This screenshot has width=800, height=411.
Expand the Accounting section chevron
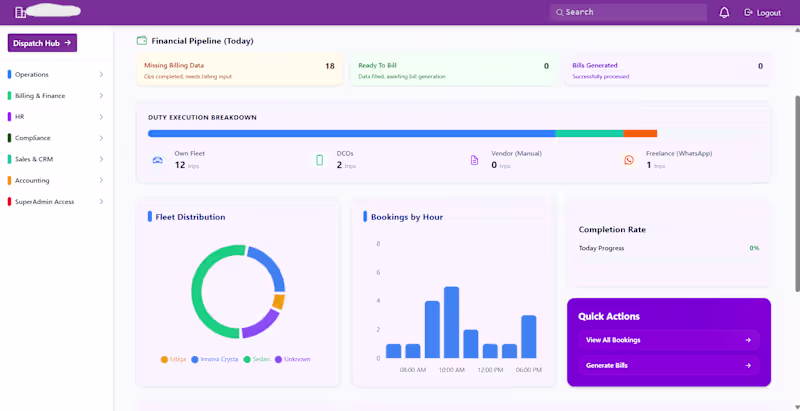pos(101,181)
